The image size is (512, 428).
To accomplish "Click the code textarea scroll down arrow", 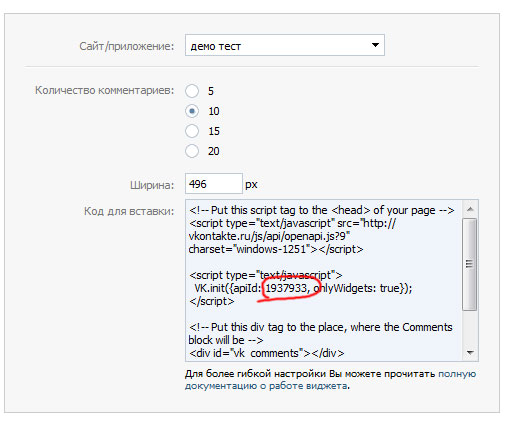I will pyautogui.click(x=470, y=353).
